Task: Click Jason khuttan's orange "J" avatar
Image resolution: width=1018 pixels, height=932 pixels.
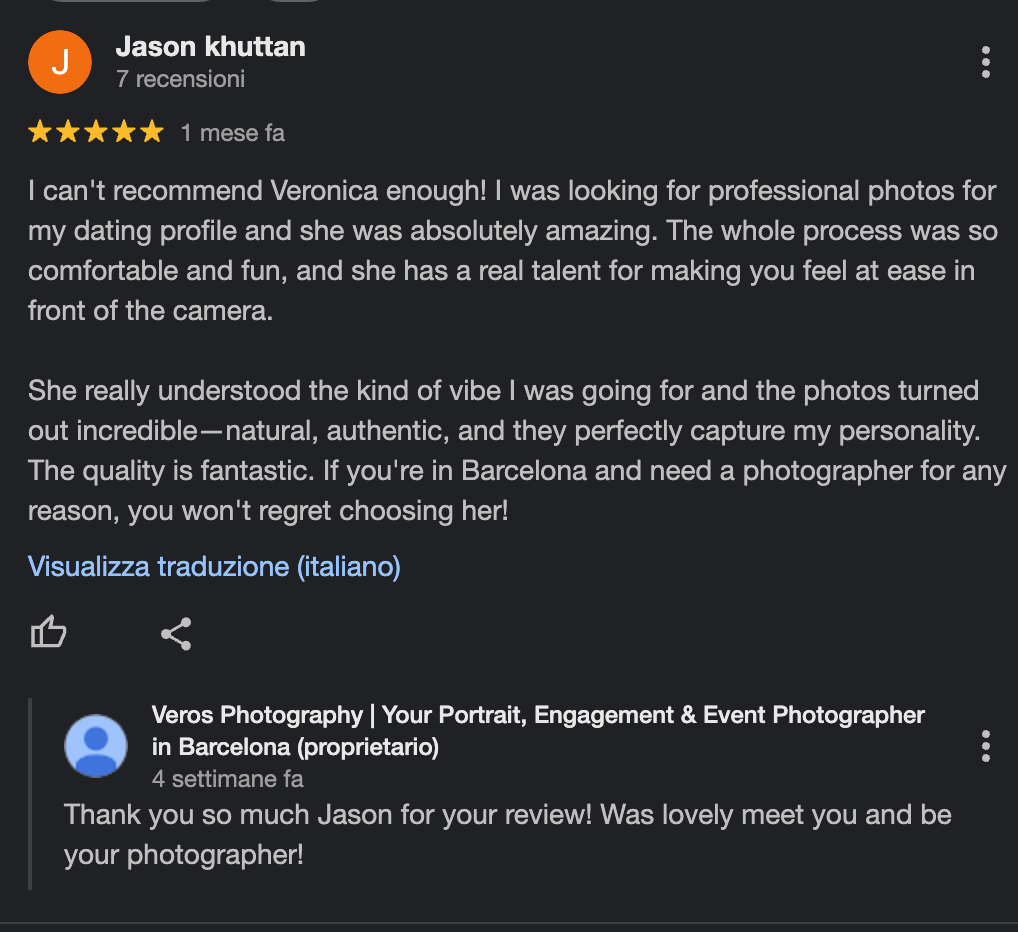Action: 60,62
